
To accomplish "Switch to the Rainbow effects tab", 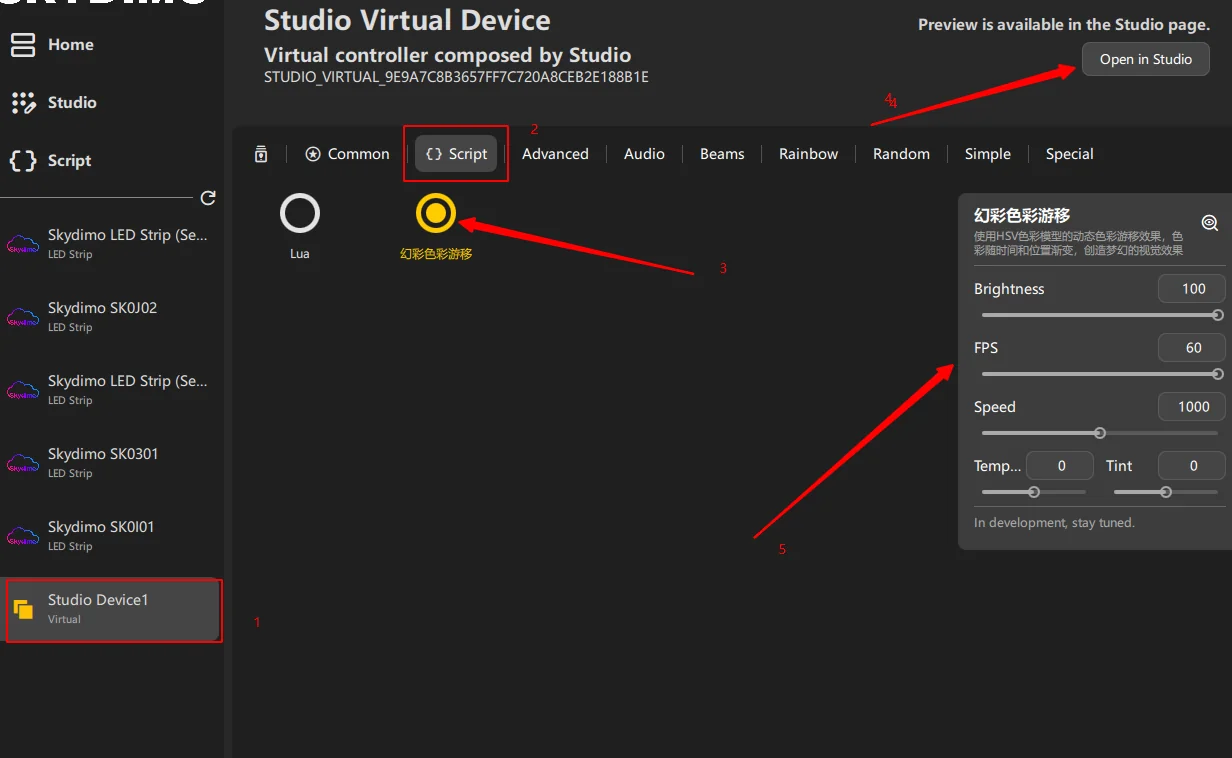I will point(808,154).
